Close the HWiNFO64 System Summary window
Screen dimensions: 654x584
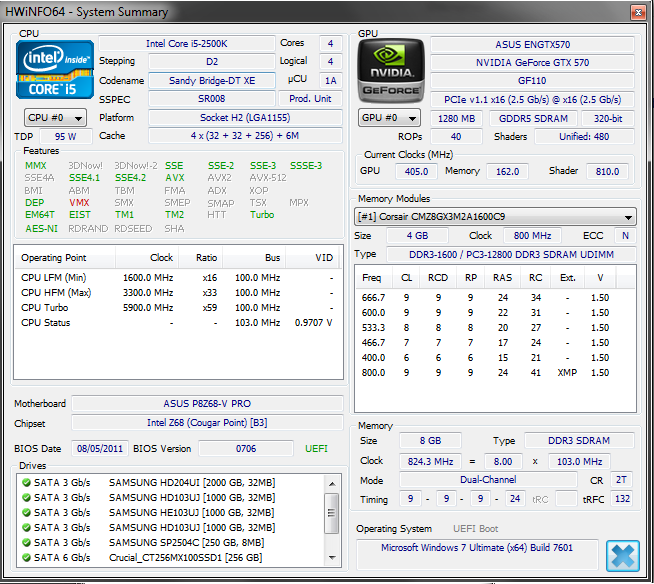coord(638,13)
